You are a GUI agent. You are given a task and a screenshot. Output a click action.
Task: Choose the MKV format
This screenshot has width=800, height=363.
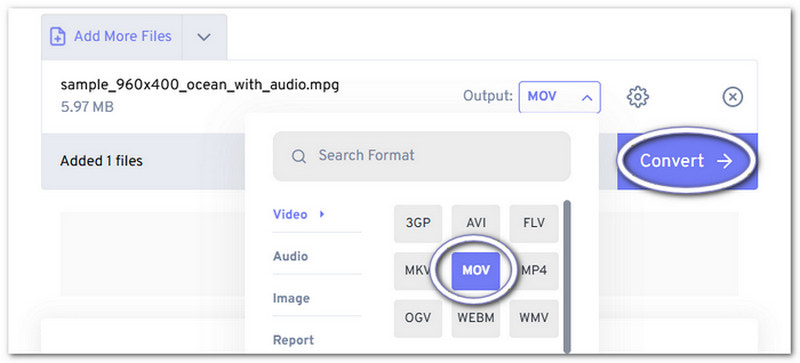418,271
